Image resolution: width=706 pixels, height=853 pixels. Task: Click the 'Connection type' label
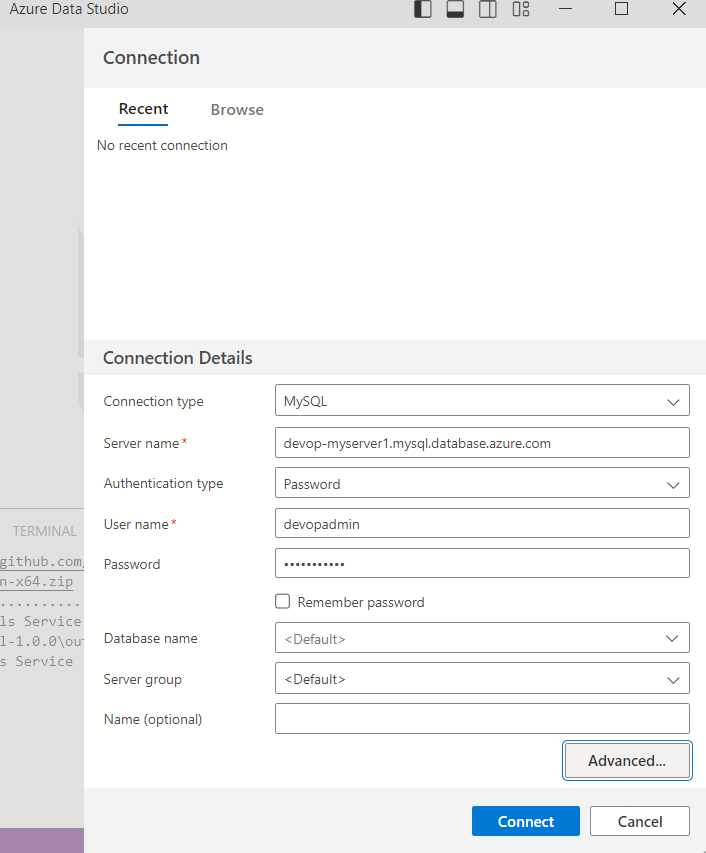pos(153,401)
